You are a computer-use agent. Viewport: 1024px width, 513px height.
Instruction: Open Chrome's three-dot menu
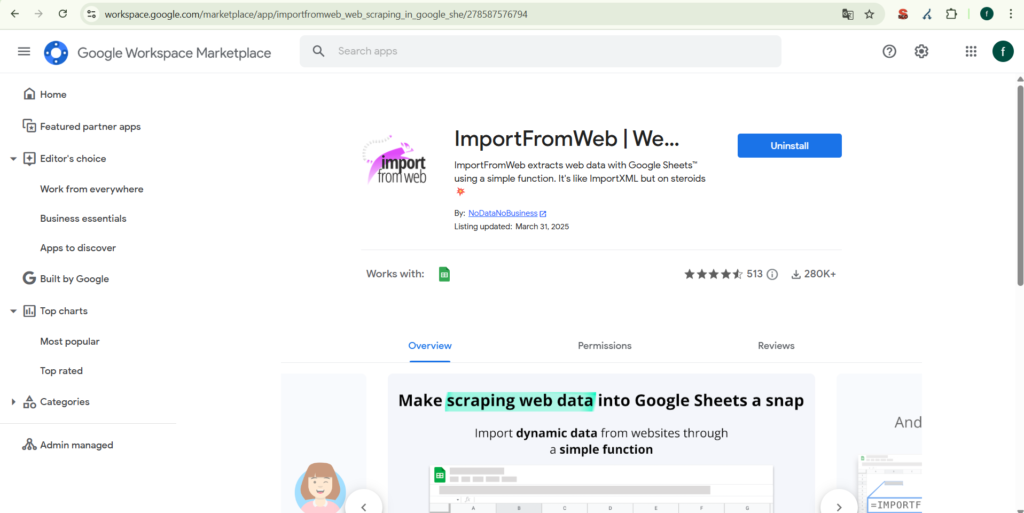click(x=1010, y=14)
